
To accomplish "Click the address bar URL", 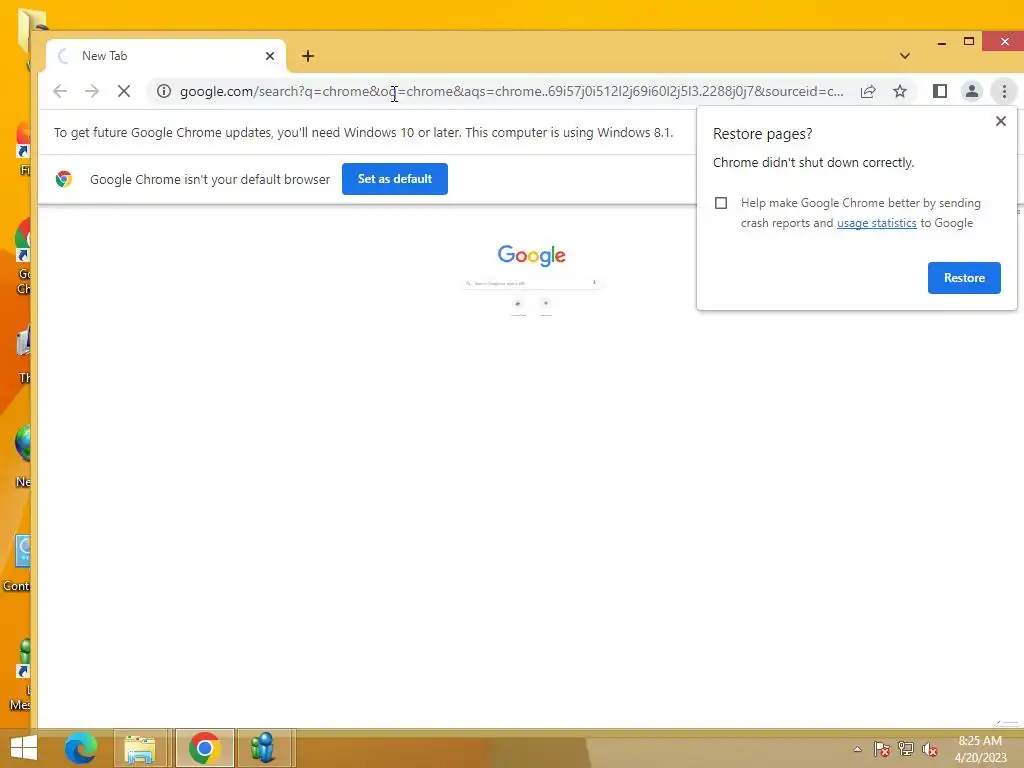I will pos(511,91).
